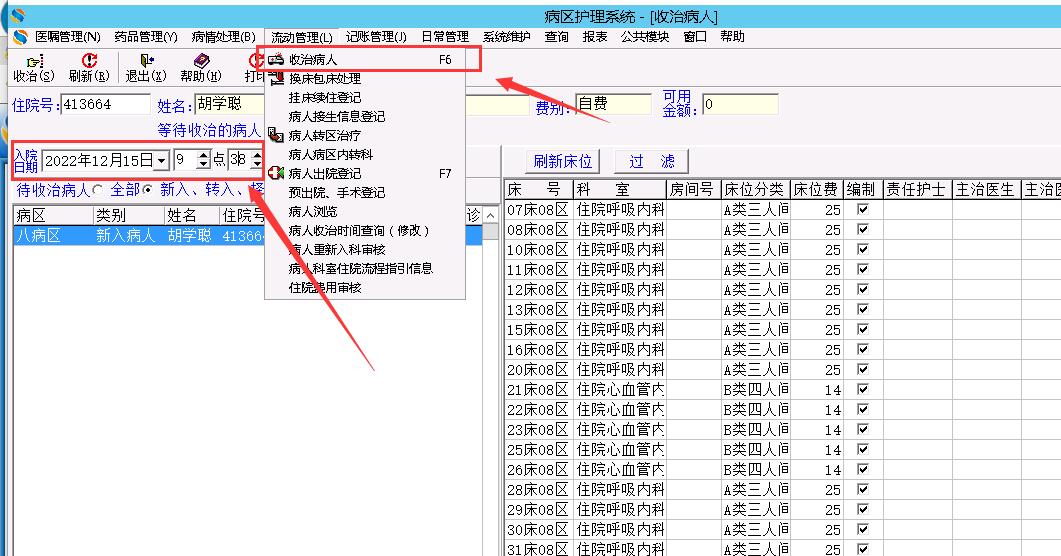
Task: Open the 入院日期 date dropdown arrow
Action: tap(161, 160)
